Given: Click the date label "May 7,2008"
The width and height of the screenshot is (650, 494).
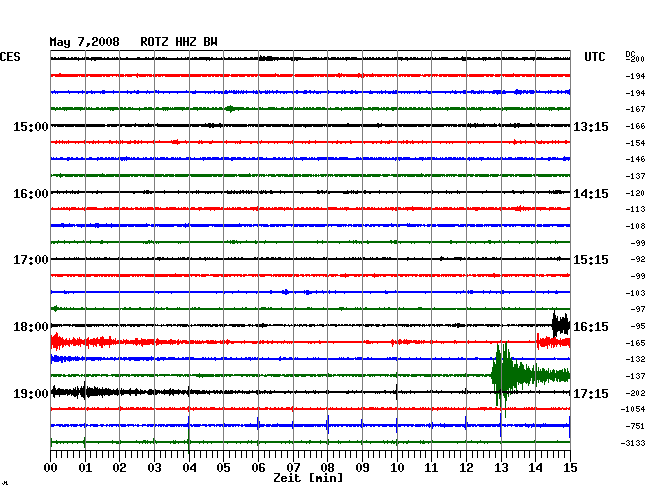Looking at the screenshot, I should point(84,42).
